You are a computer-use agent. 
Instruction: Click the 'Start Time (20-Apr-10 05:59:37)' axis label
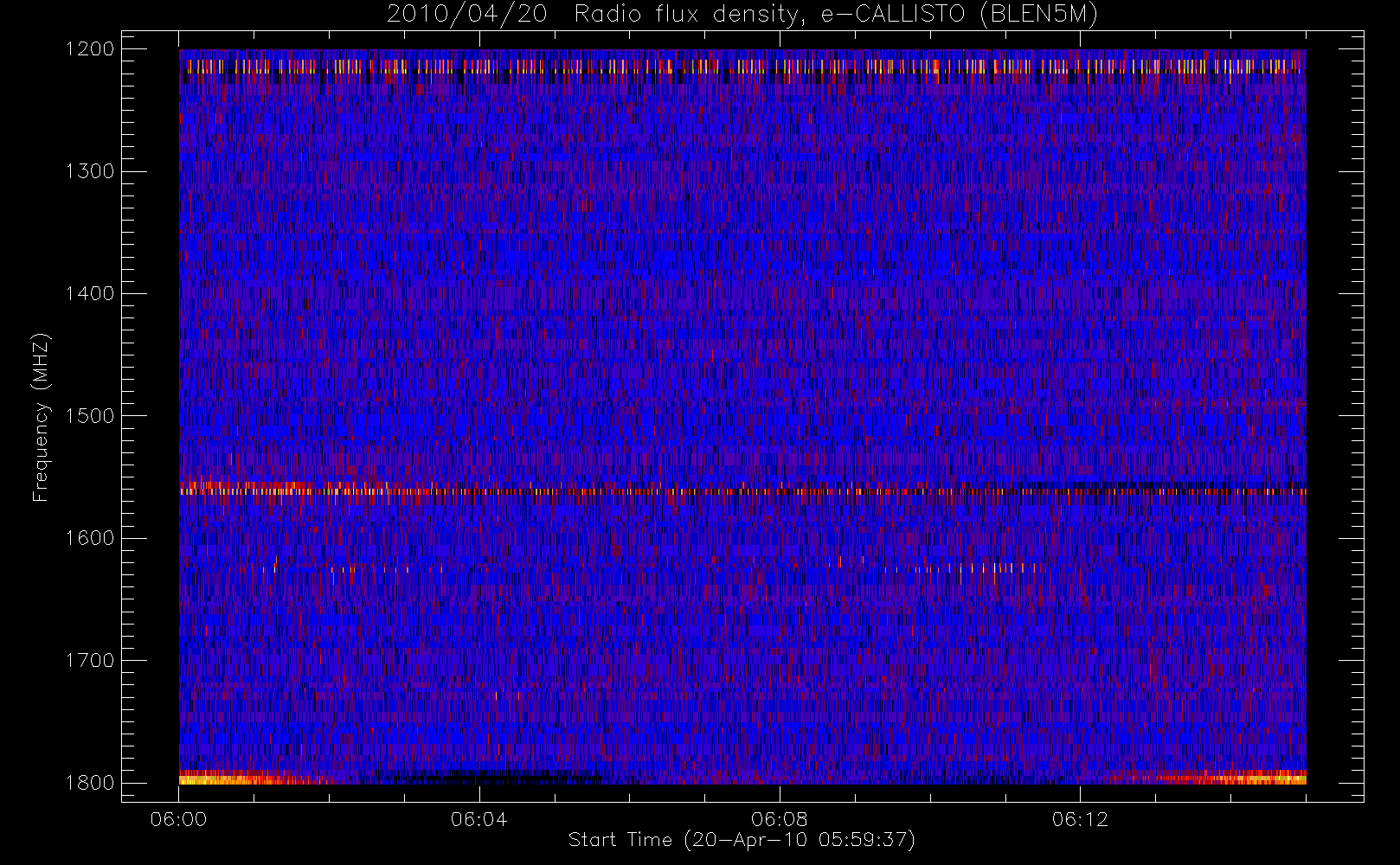(x=742, y=840)
